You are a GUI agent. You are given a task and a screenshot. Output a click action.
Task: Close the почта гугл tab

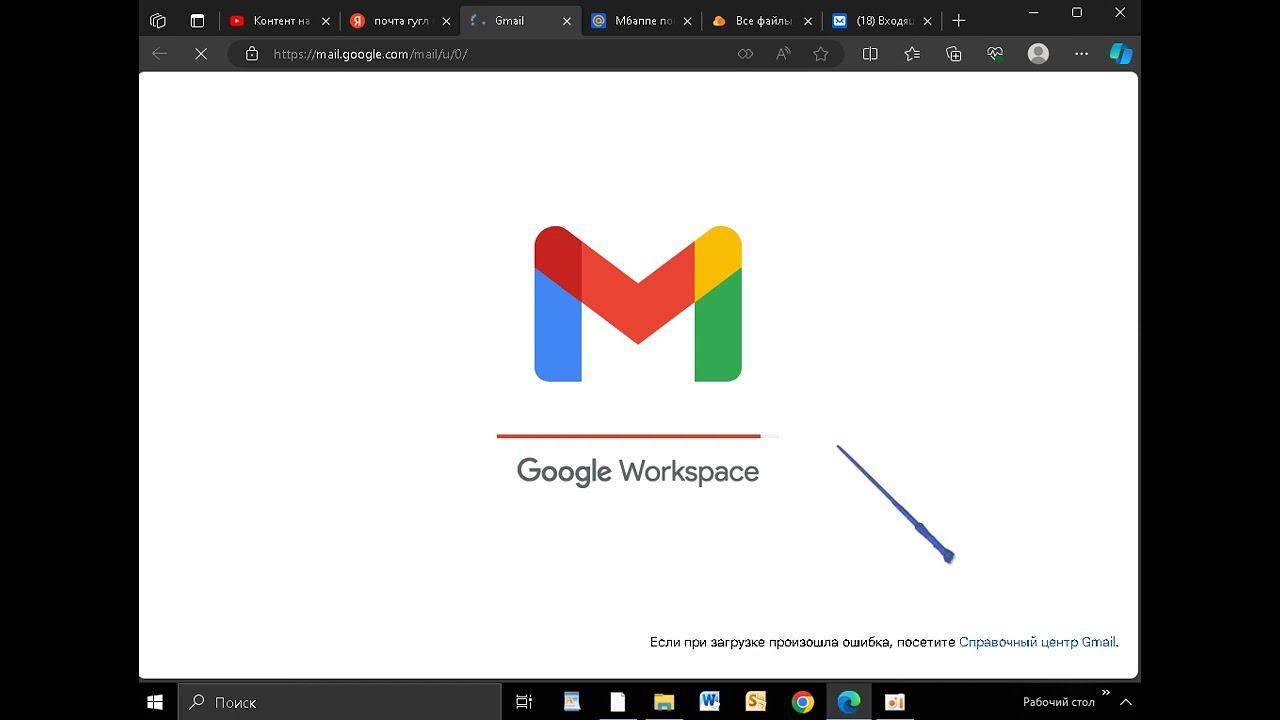[446, 21]
